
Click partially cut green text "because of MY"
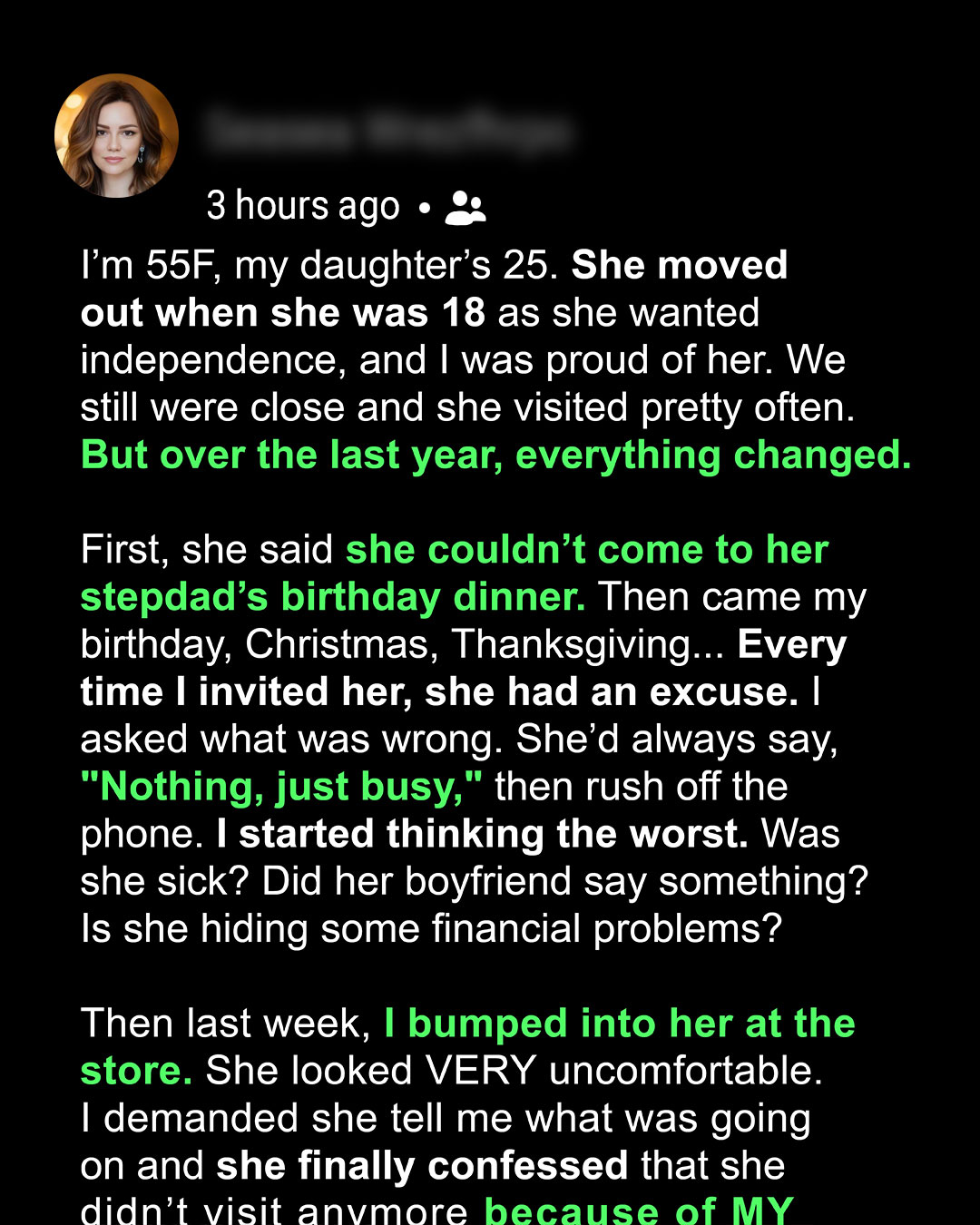click(x=640, y=1210)
